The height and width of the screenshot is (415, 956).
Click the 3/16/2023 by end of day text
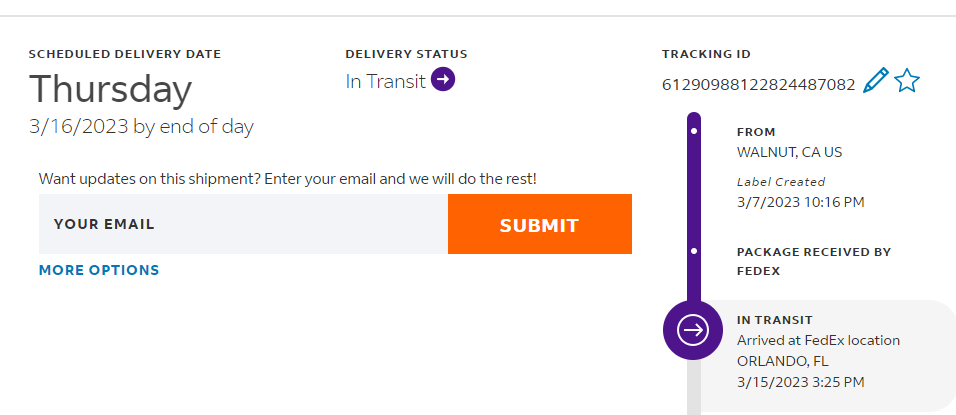[x=141, y=127]
